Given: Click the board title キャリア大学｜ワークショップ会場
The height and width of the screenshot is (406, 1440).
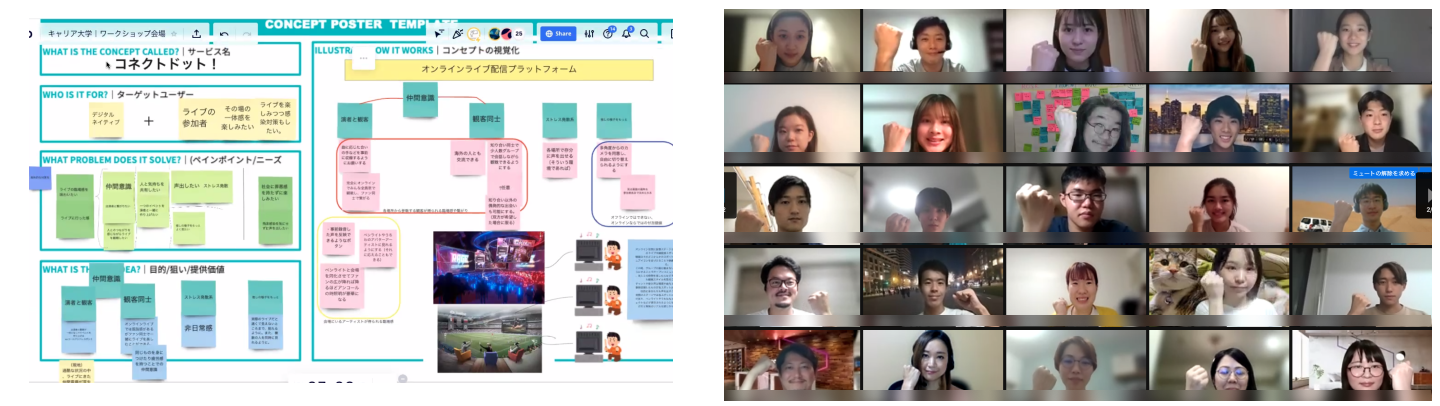Looking at the screenshot, I should click(105, 34).
